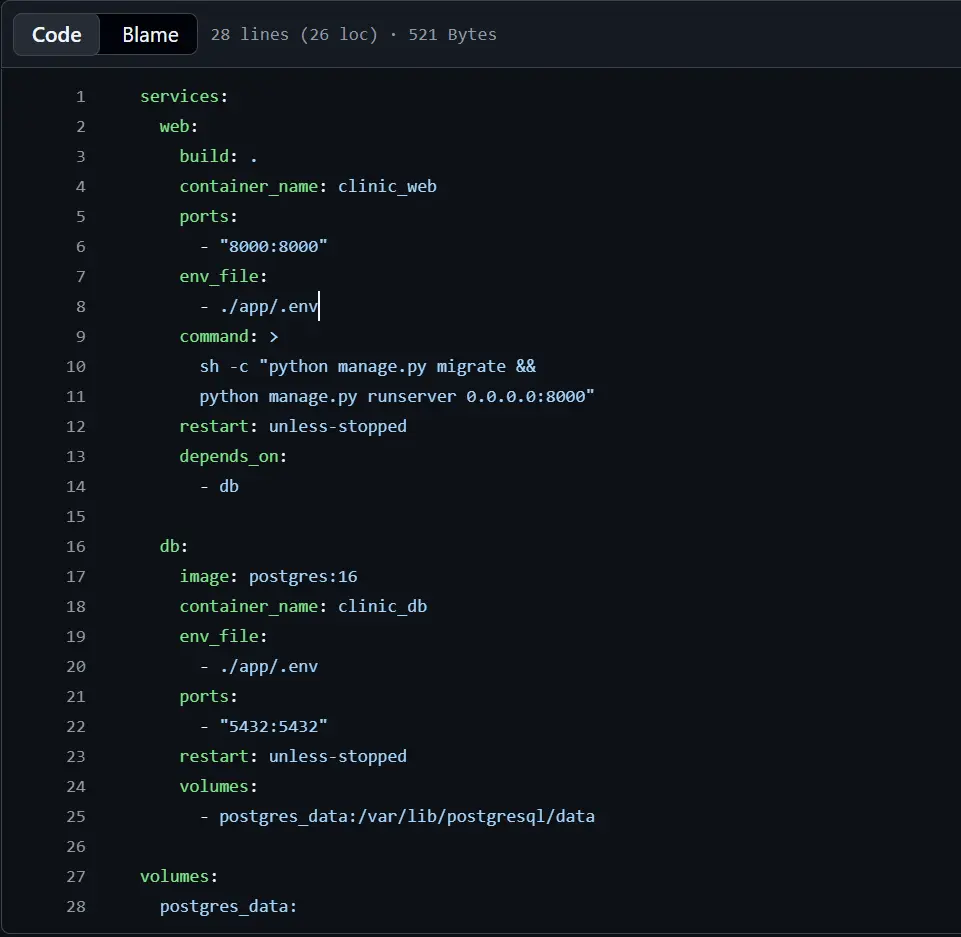The image size is (961, 937).
Task: Click 'clinic_db' container name value
Action: click(x=382, y=607)
